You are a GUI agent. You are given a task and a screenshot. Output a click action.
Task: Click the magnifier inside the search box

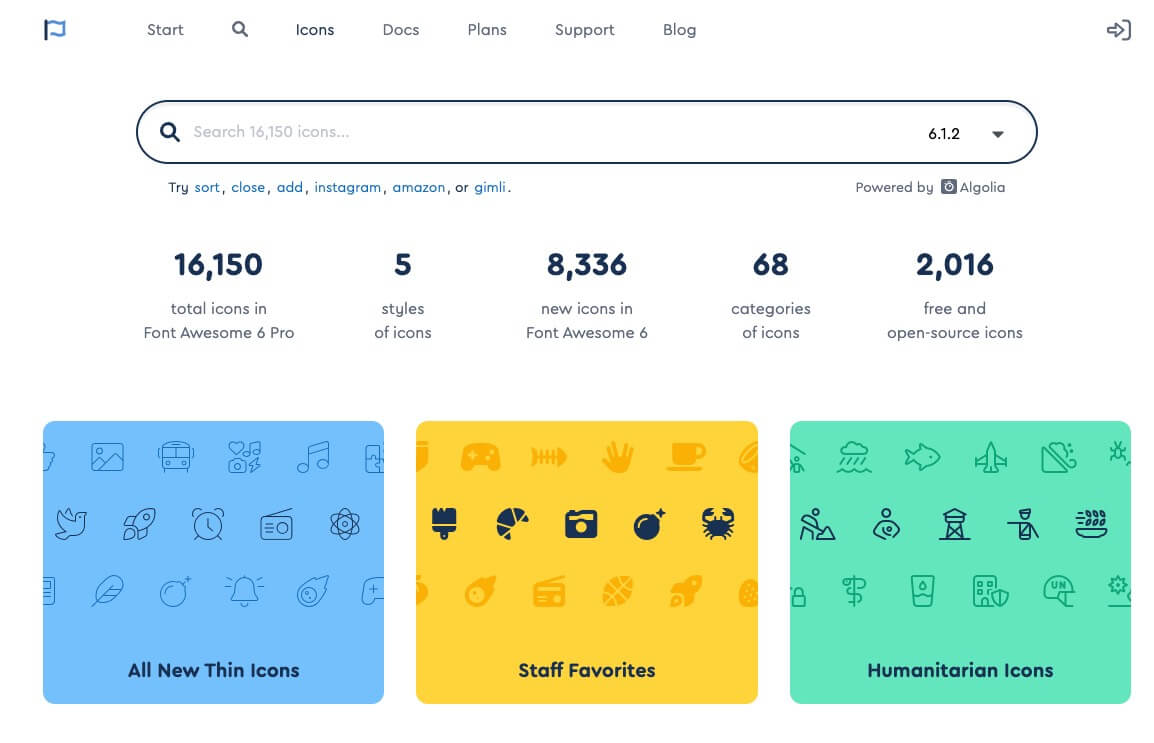pos(170,132)
